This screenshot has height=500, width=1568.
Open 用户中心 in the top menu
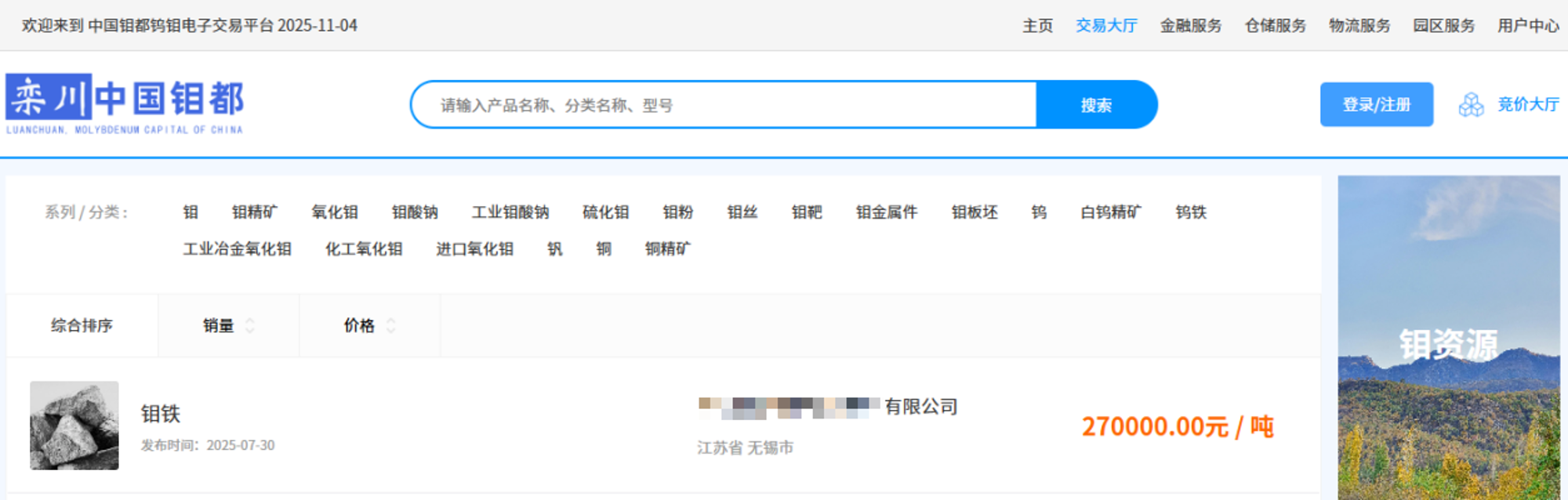point(1528,26)
